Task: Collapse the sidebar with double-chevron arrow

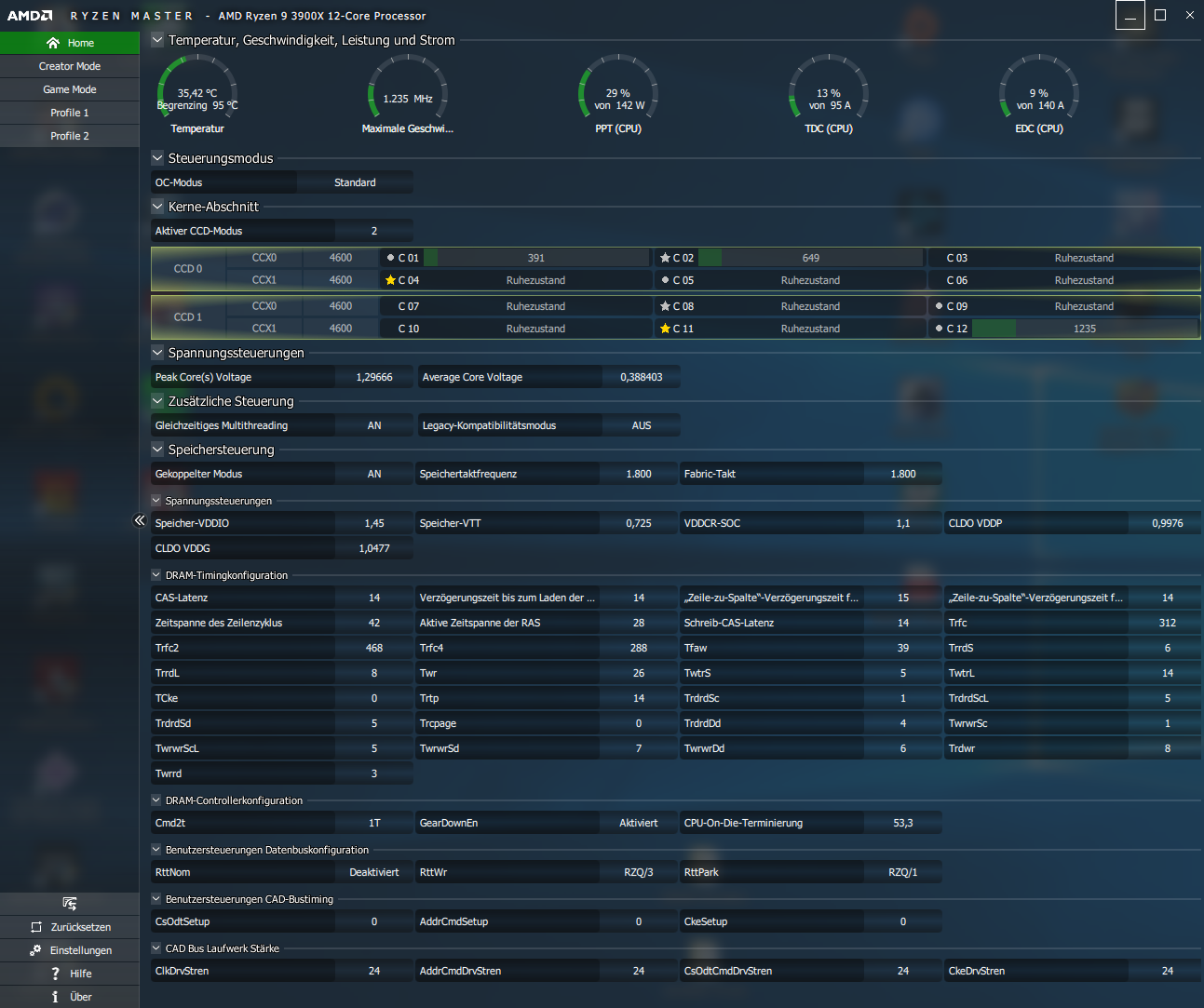Action: [140, 520]
